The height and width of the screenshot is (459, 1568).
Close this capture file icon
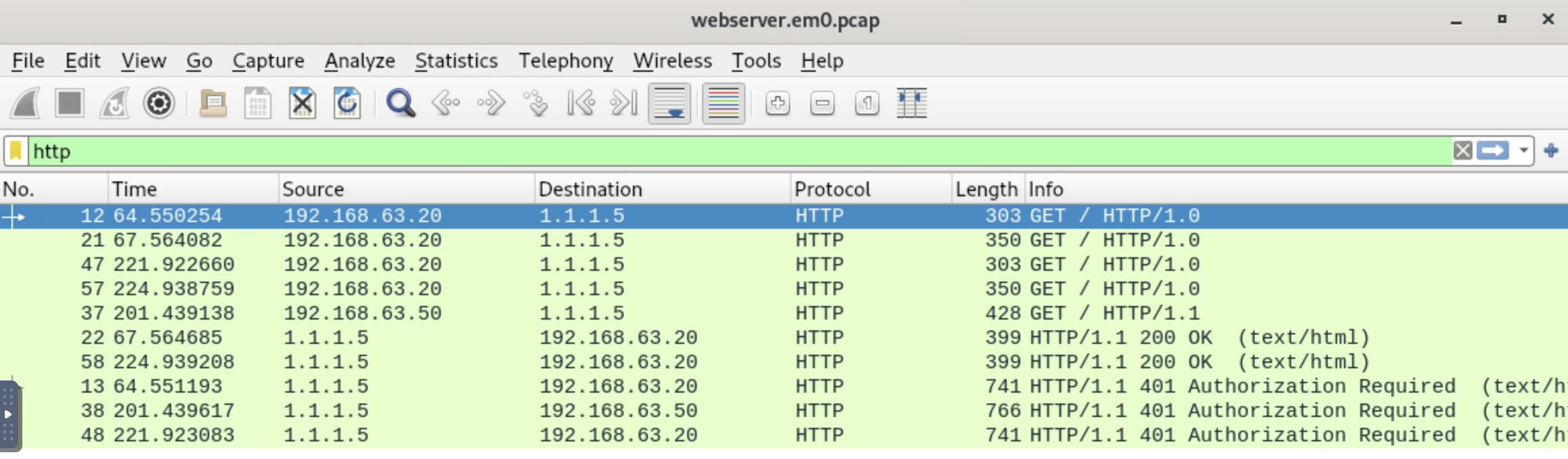[x=302, y=104]
